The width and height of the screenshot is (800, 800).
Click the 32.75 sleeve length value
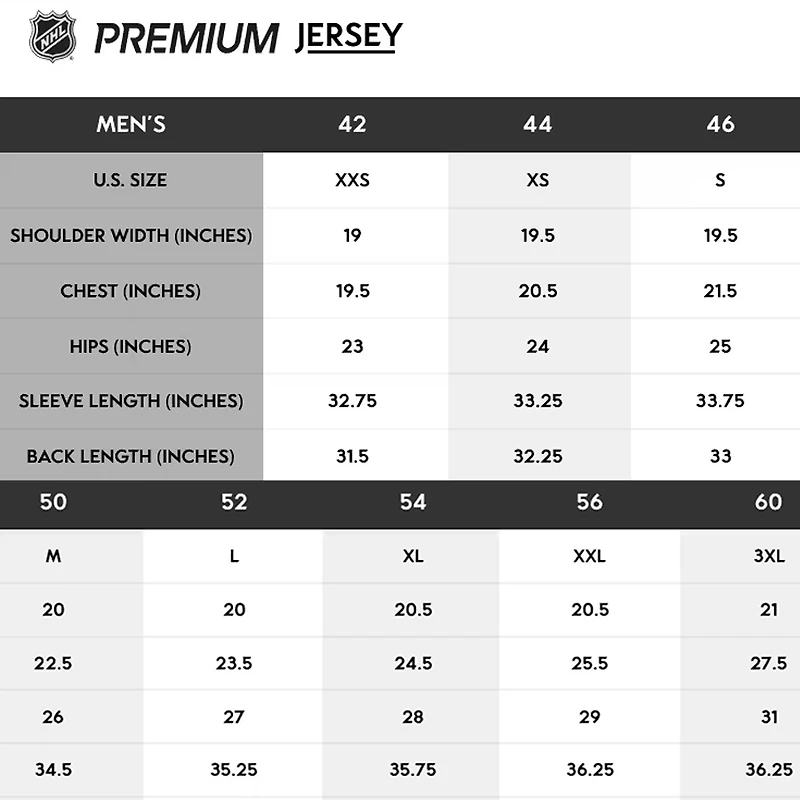[x=352, y=401]
